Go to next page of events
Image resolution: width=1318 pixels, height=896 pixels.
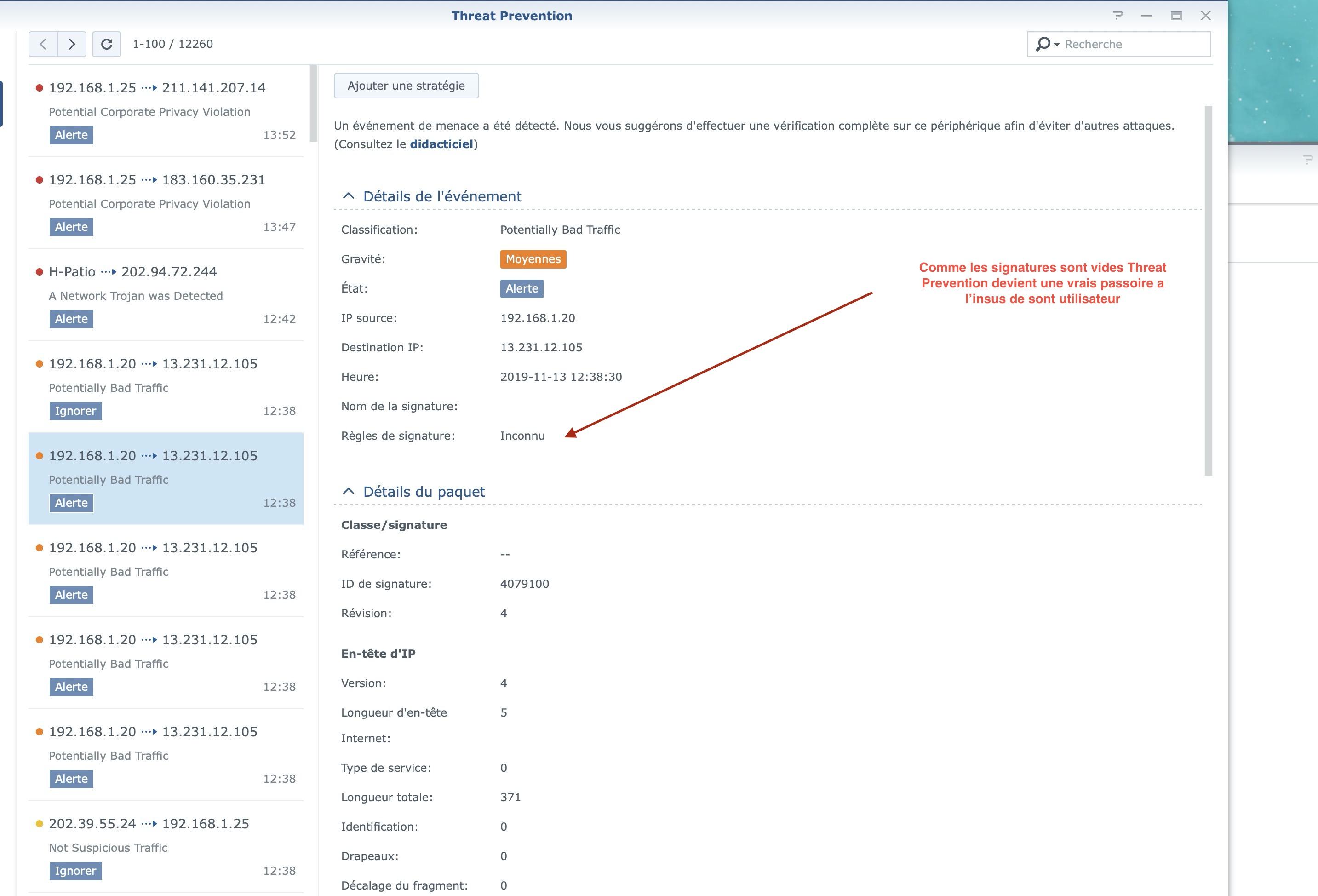(71, 44)
